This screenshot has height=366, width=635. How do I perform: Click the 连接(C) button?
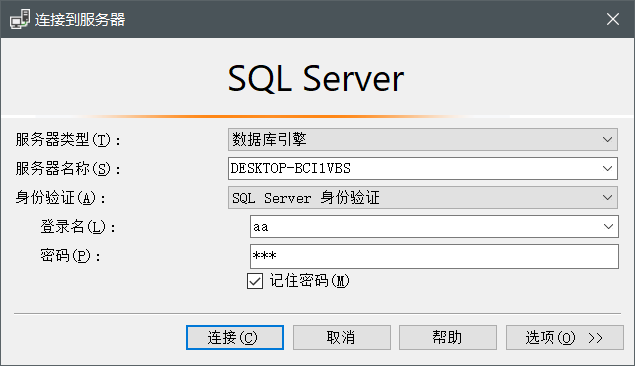235,337
